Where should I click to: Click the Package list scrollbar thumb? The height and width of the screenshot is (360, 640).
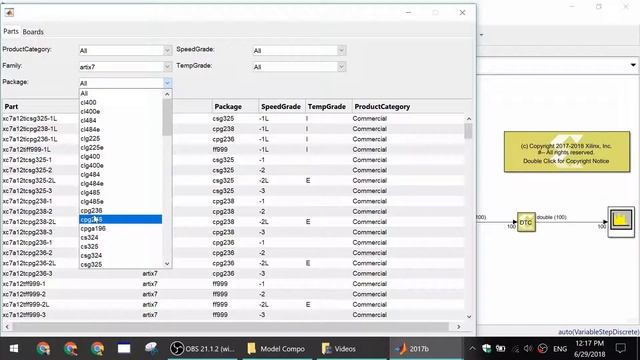click(167, 117)
